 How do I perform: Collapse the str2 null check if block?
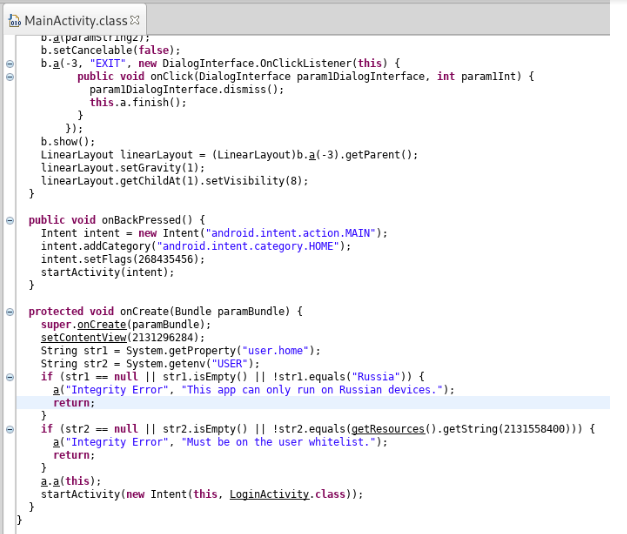(10, 430)
